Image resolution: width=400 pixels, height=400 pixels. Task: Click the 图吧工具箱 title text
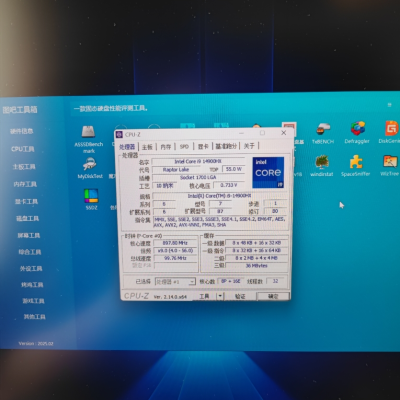20,110
